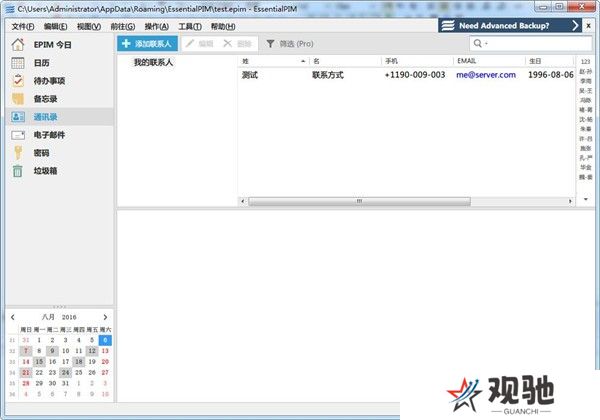Click the 删除 X toolbar icon
Viewport: 600px width, 420px height.
point(227,44)
